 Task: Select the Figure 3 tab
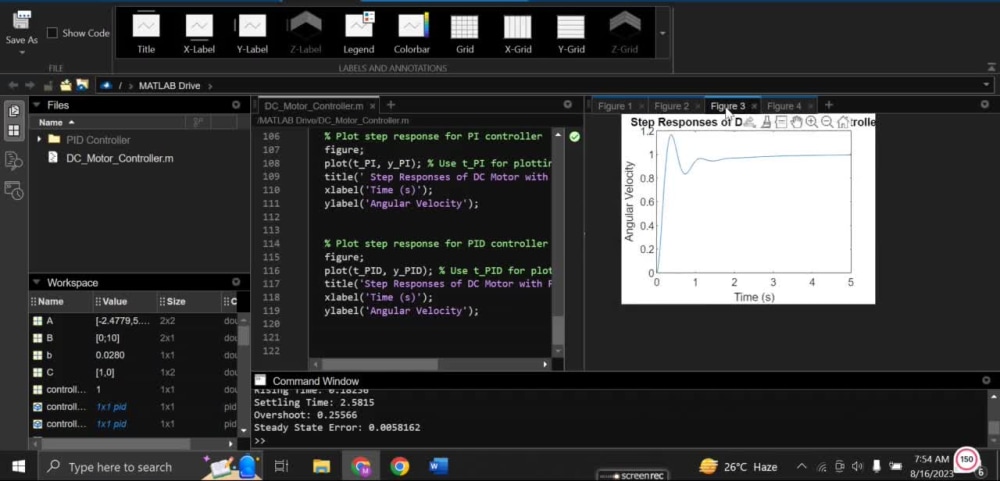[728, 106]
